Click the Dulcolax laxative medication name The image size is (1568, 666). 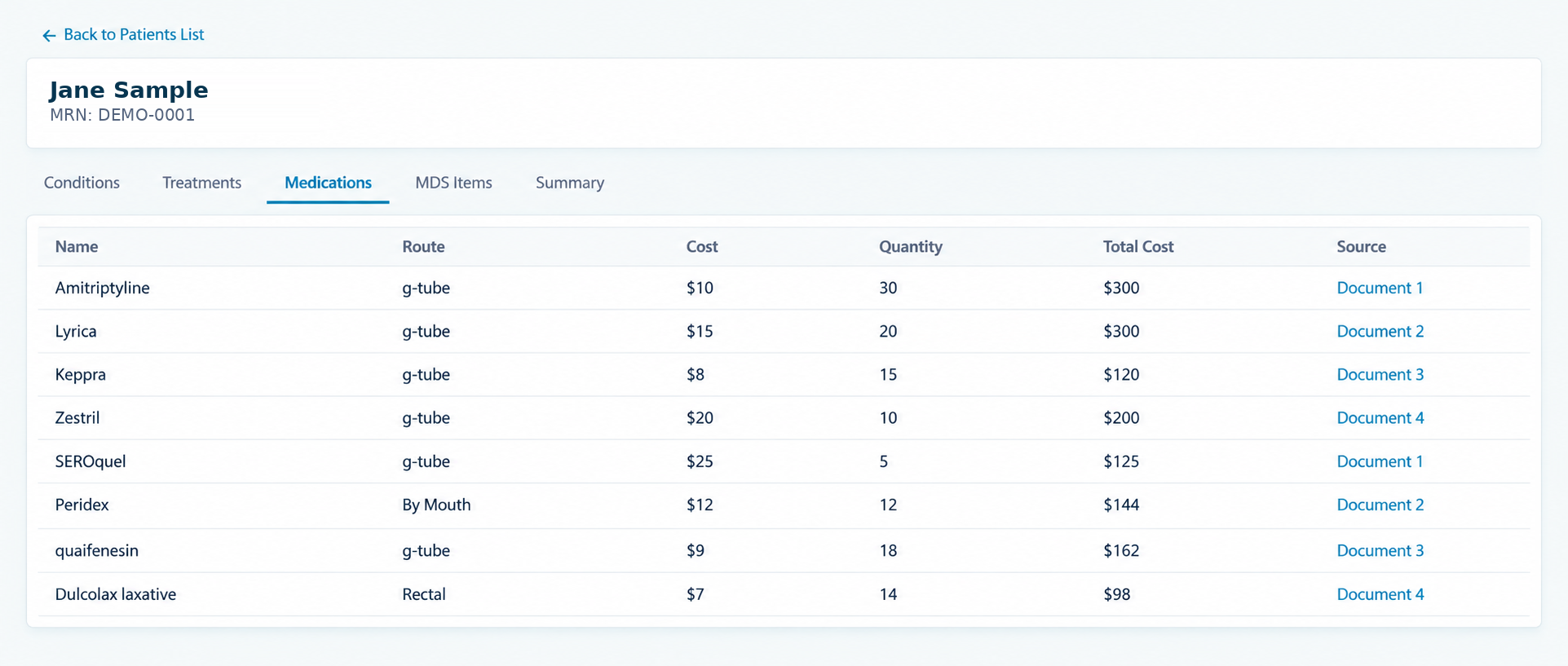tap(116, 594)
